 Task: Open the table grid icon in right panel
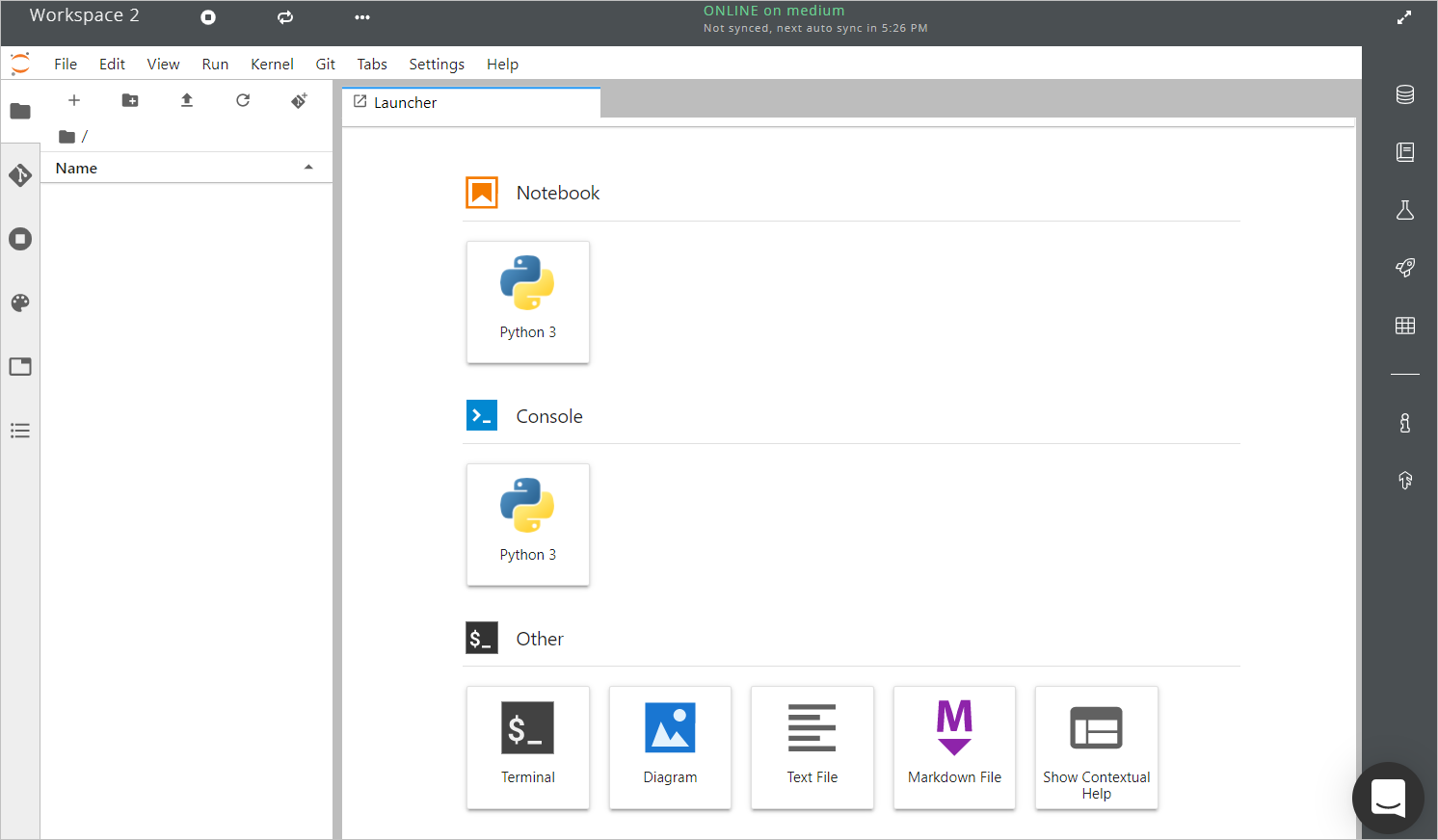pos(1405,326)
